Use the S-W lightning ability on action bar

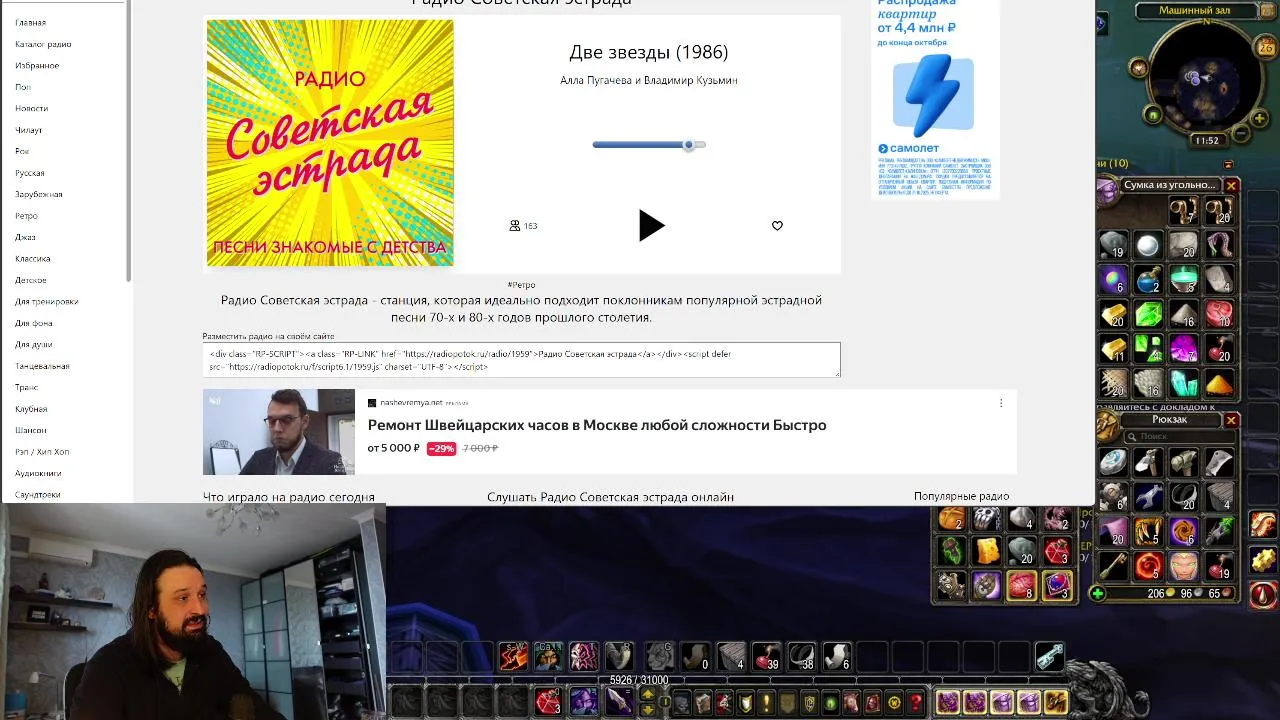point(514,656)
